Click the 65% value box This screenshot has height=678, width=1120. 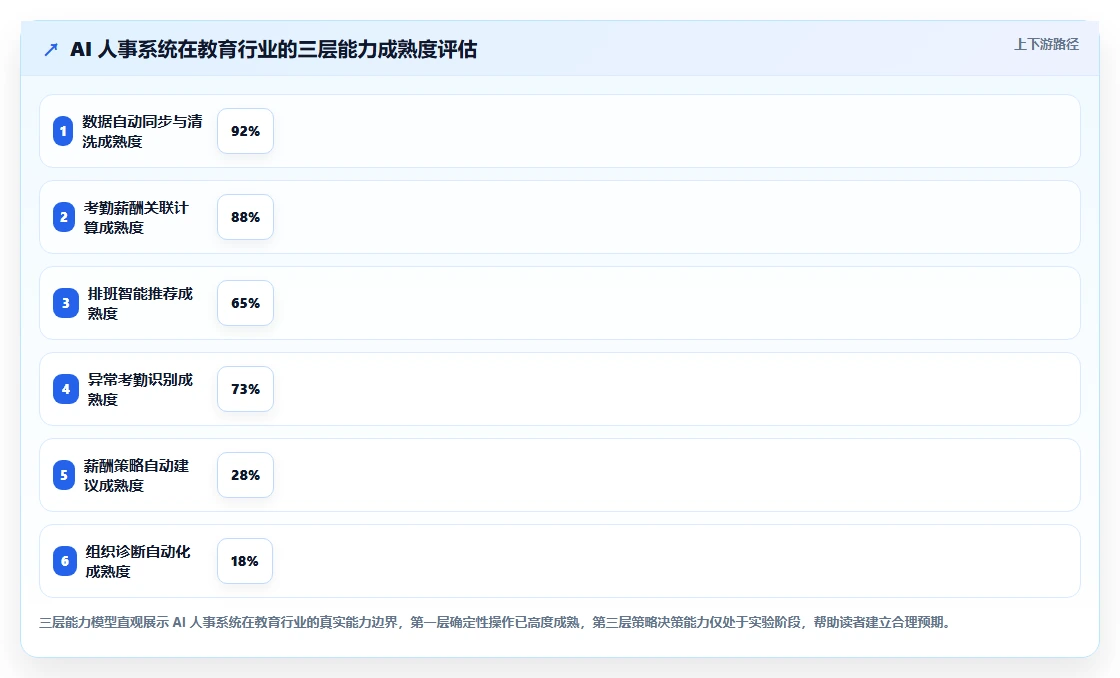point(245,303)
